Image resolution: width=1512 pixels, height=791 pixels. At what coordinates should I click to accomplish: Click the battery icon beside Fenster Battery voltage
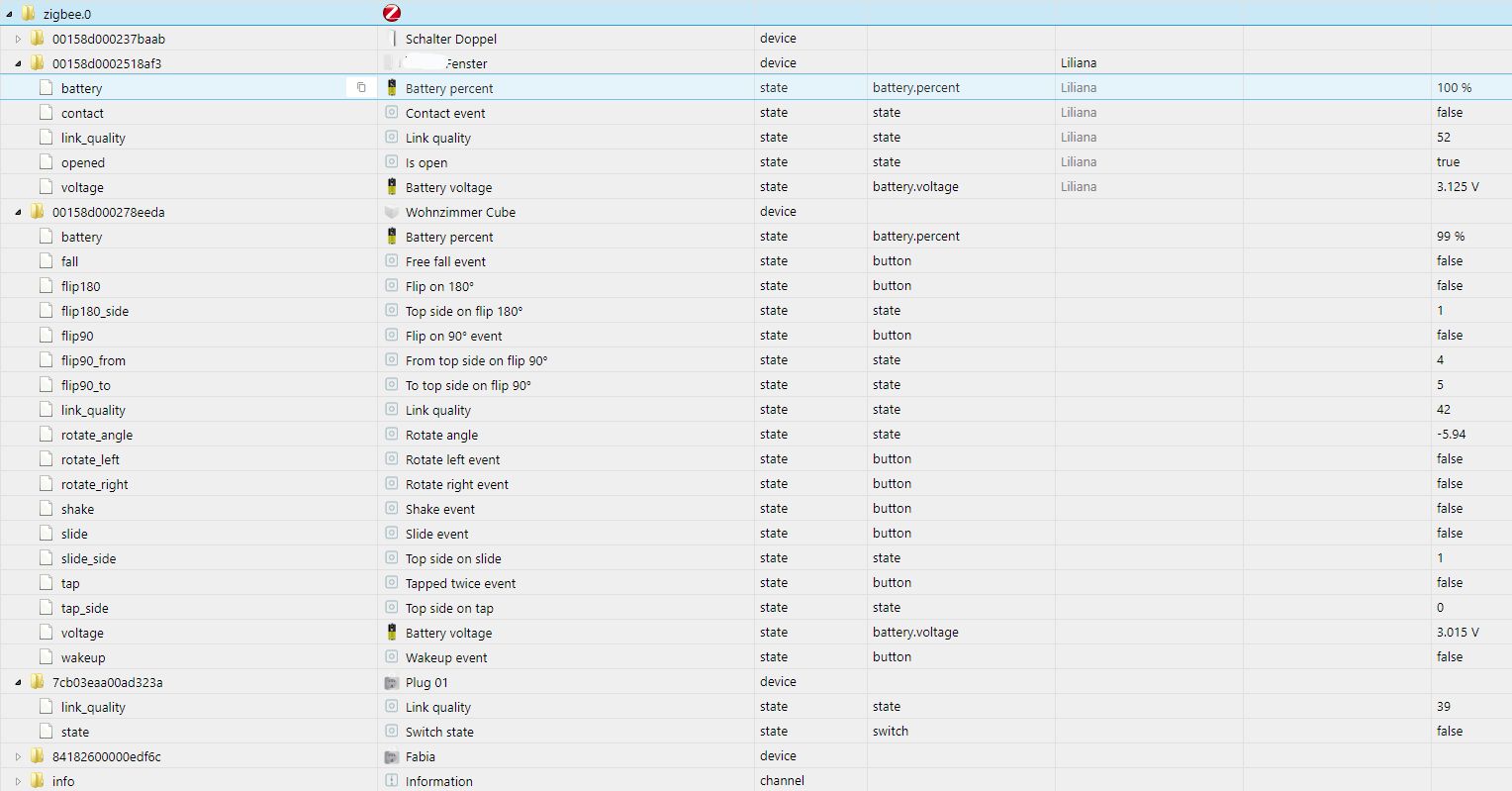point(391,186)
